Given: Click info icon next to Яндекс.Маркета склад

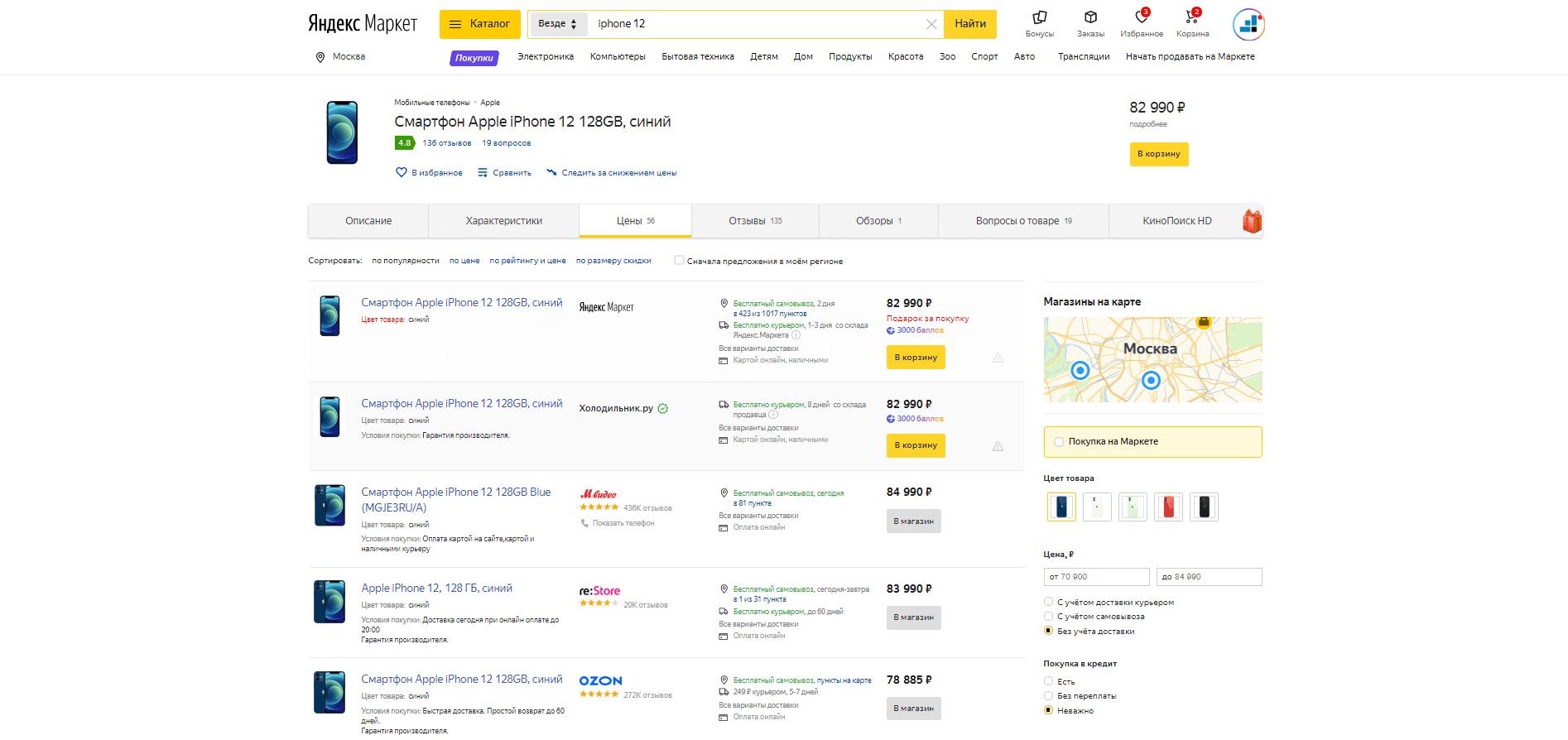Looking at the screenshot, I should click(x=796, y=335).
